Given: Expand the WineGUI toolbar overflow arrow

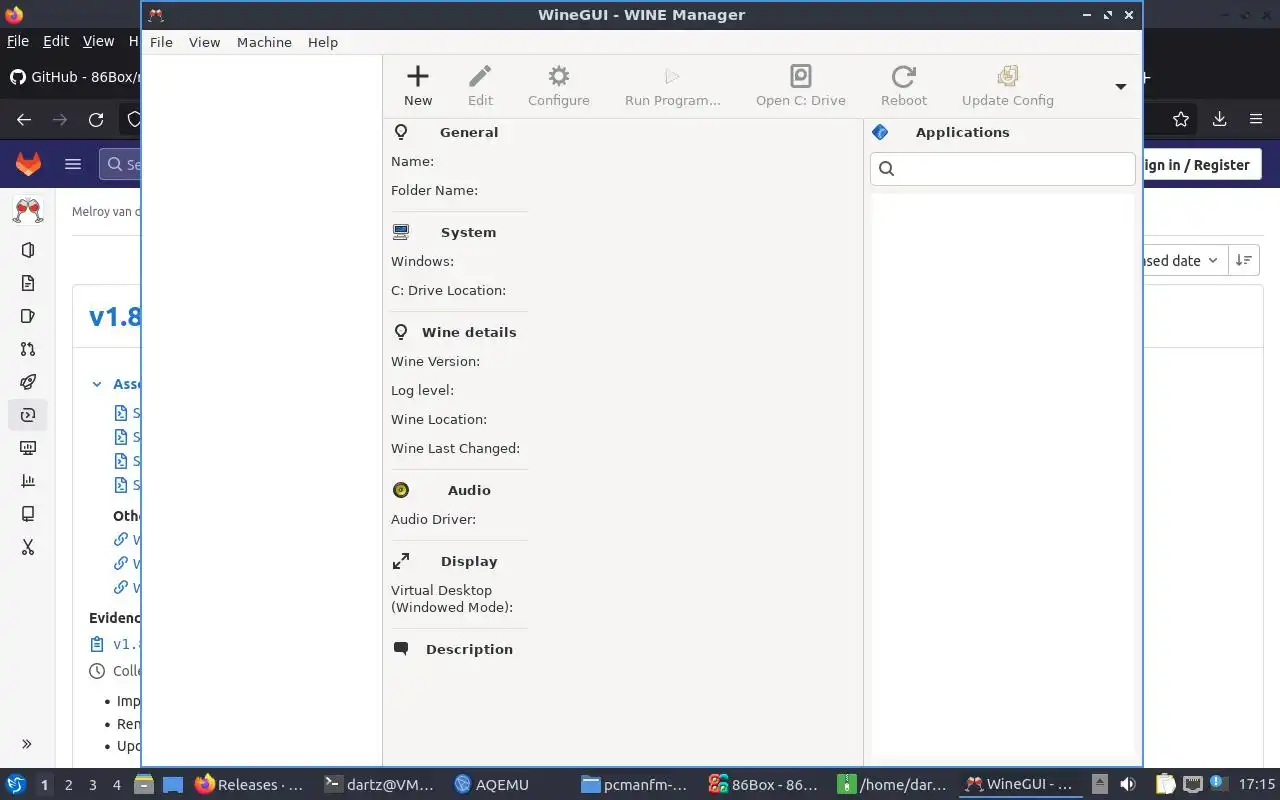Looking at the screenshot, I should (x=1121, y=86).
